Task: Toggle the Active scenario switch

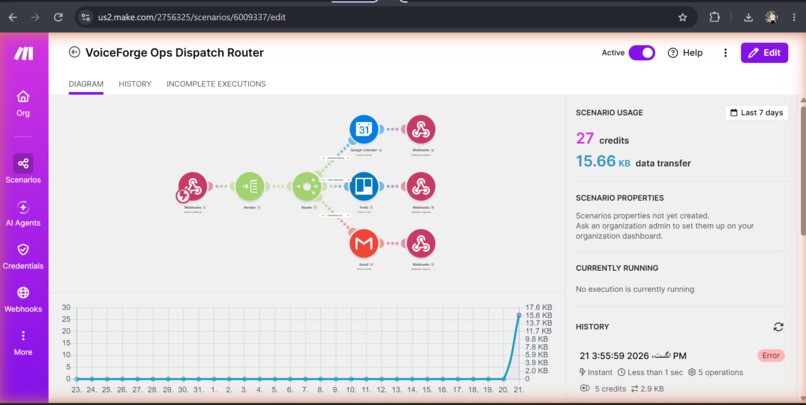Action: pyautogui.click(x=642, y=52)
